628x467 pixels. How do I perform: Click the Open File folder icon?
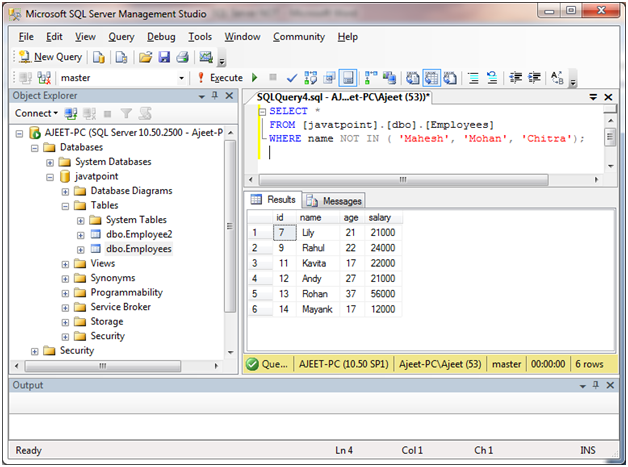point(145,57)
